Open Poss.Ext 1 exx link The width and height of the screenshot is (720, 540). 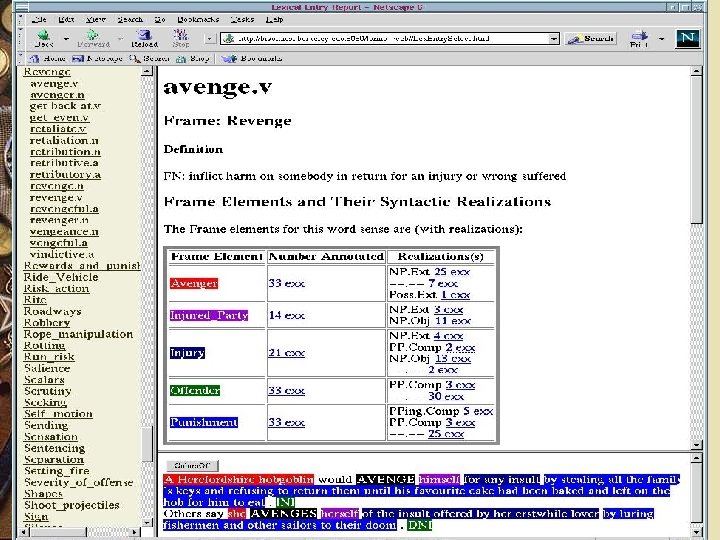(x=456, y=295)
